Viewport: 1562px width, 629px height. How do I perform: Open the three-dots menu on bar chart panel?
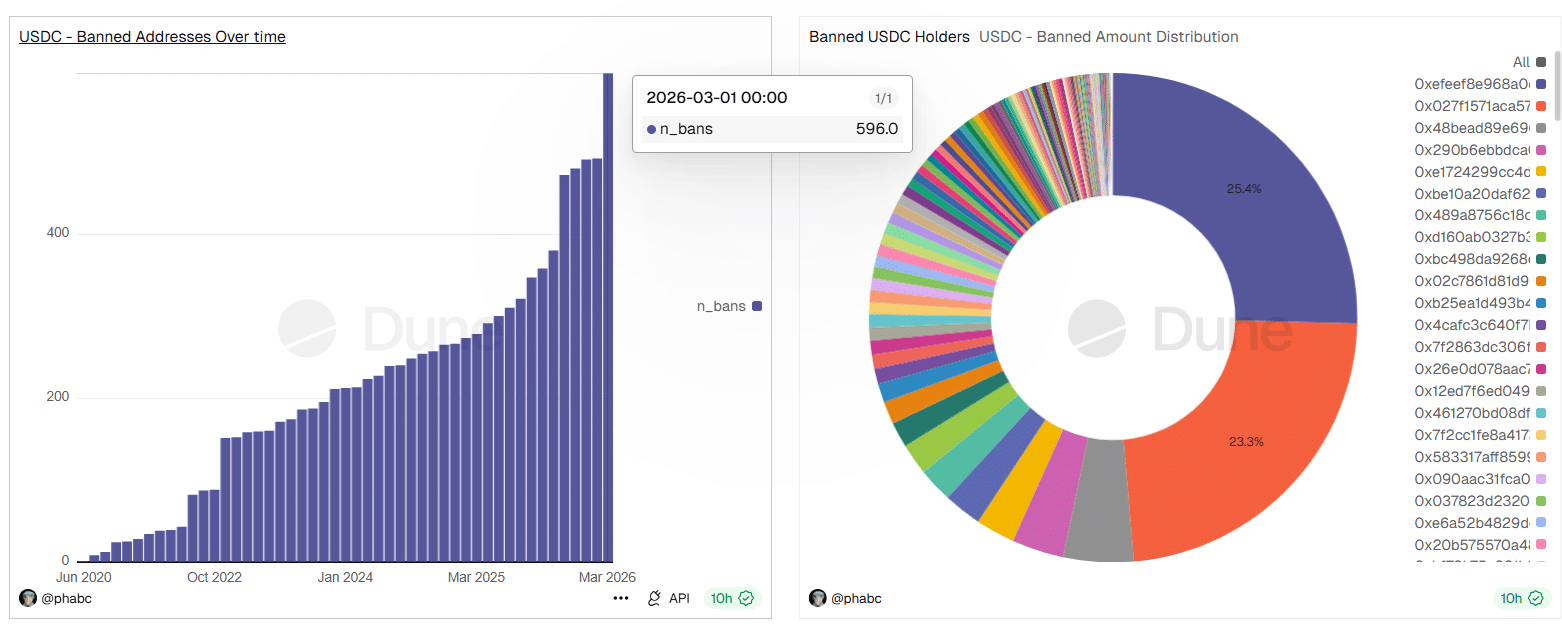tap(621, 598)
